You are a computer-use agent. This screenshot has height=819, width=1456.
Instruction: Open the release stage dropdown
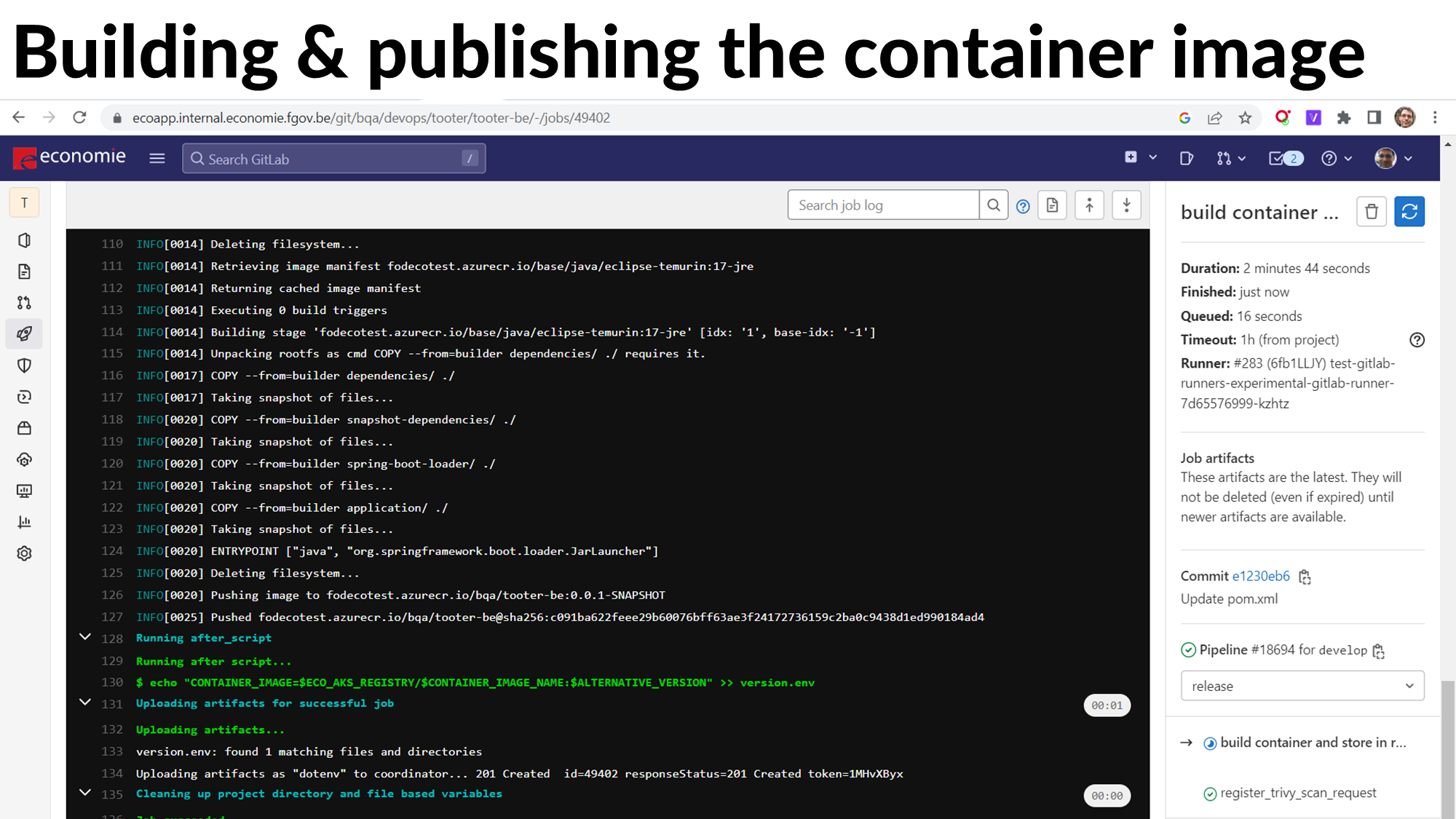[1302, 686]
